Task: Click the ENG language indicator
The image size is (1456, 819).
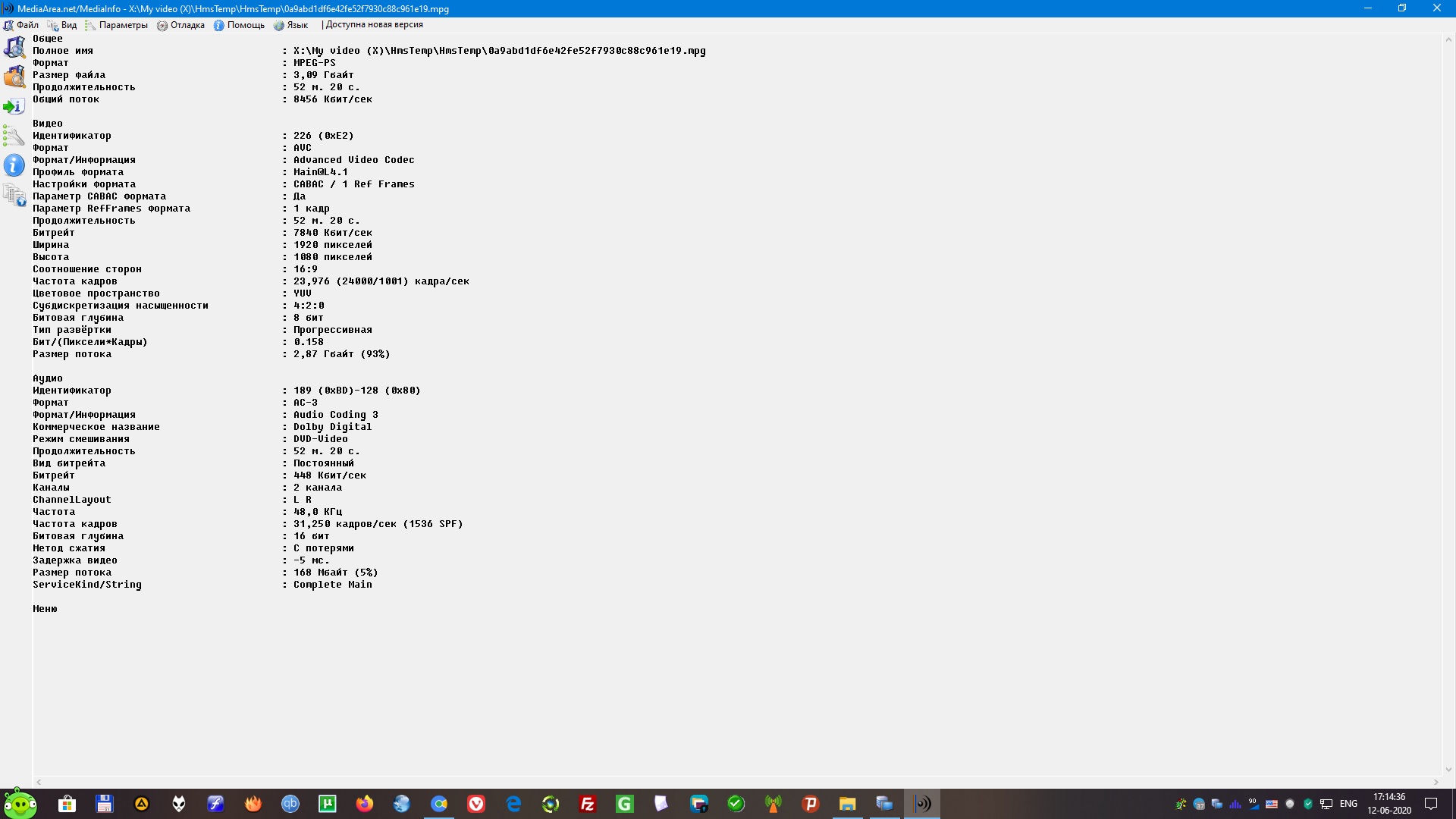Action: pos(1348,804)
